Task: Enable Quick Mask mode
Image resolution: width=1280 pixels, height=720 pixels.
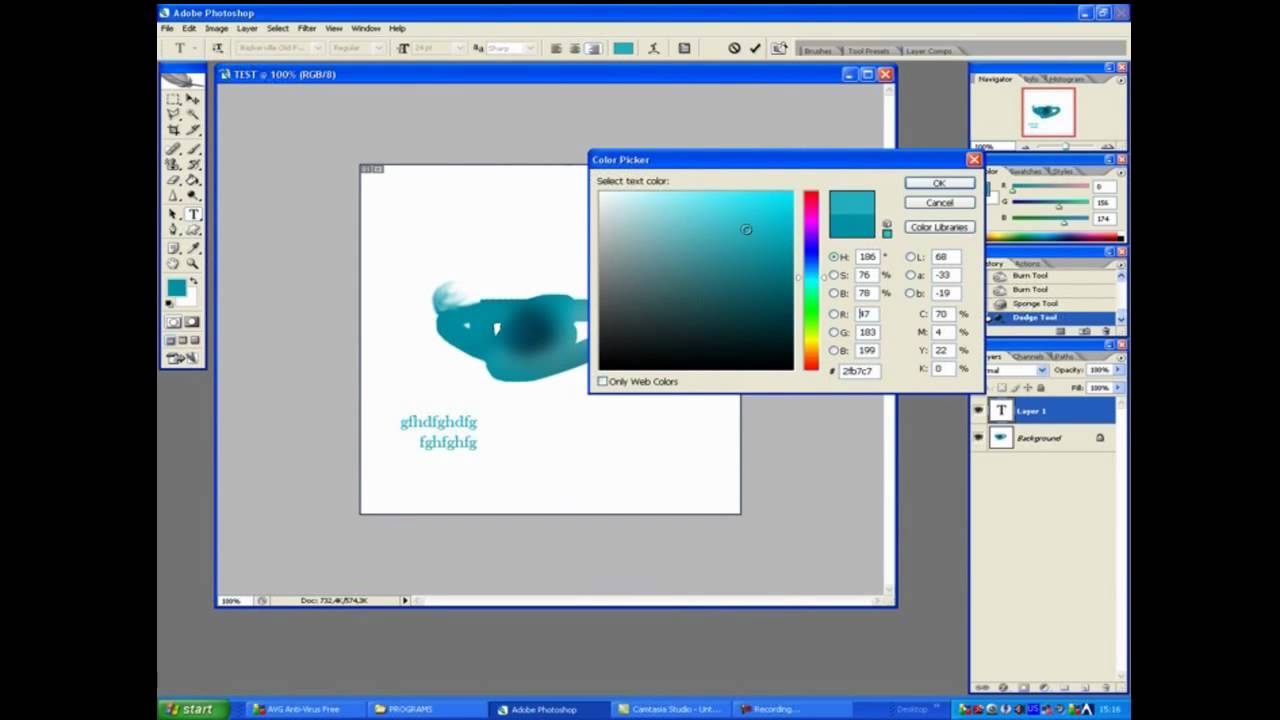Action: (192, 322)
